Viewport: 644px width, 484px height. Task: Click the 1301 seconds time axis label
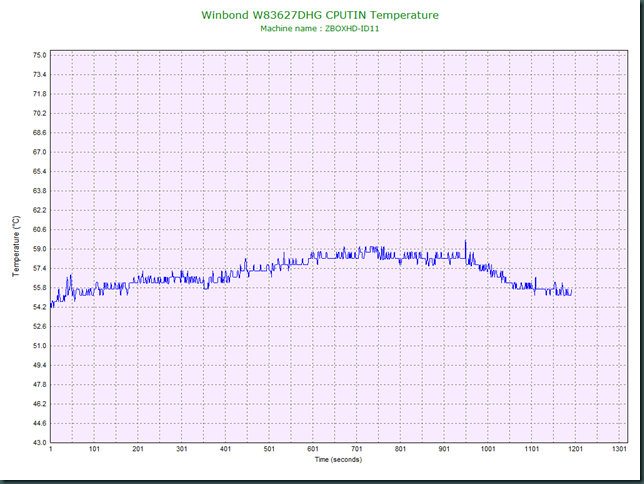point(619,449)
